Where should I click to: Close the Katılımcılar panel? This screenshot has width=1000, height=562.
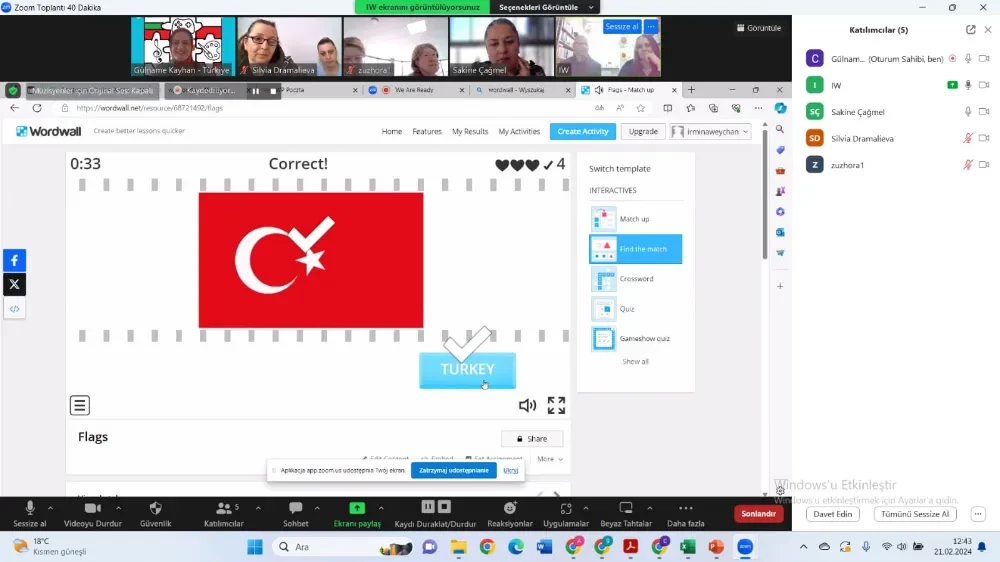click(x=988, y=29)
